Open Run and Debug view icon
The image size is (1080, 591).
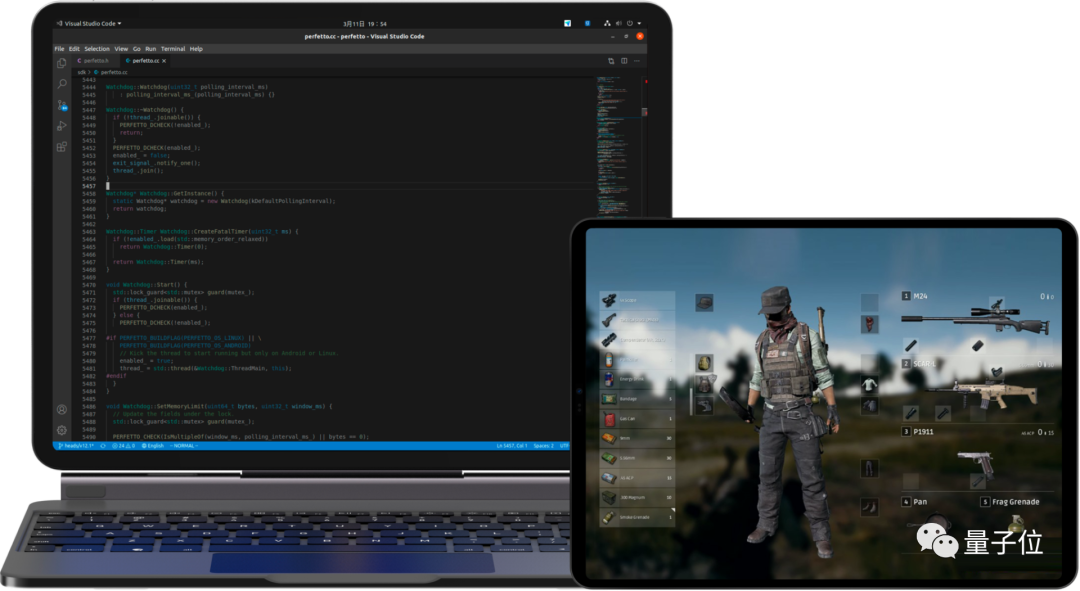pyautogui.click(x=61, y=125)
